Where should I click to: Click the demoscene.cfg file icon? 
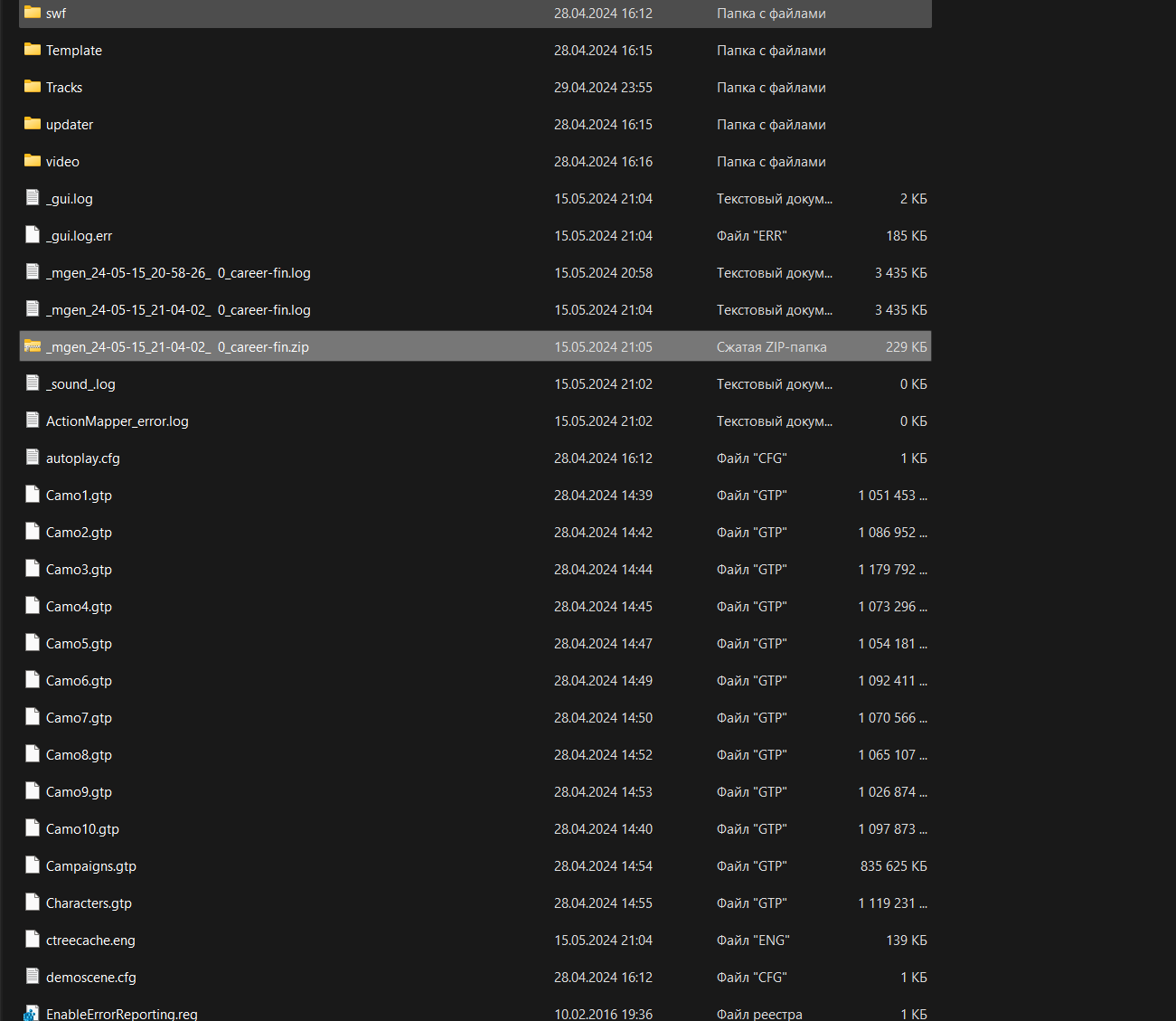pos(33,977)
